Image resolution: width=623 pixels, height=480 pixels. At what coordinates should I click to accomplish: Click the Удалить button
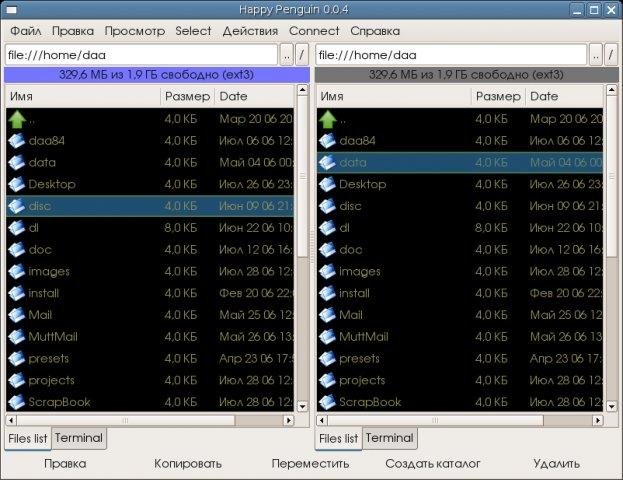[x=556, y=463]
